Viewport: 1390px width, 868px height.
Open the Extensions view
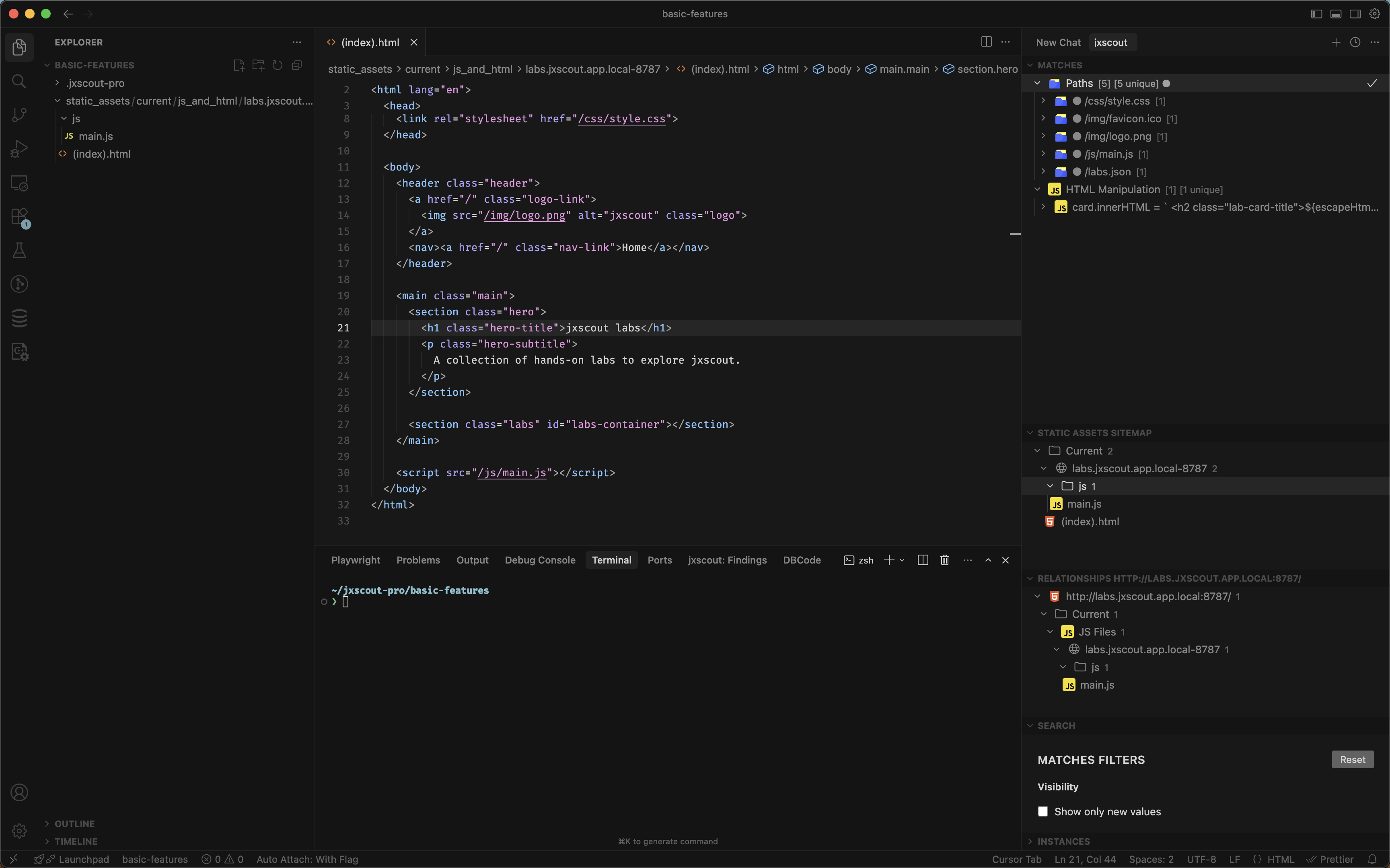[19, 217]
